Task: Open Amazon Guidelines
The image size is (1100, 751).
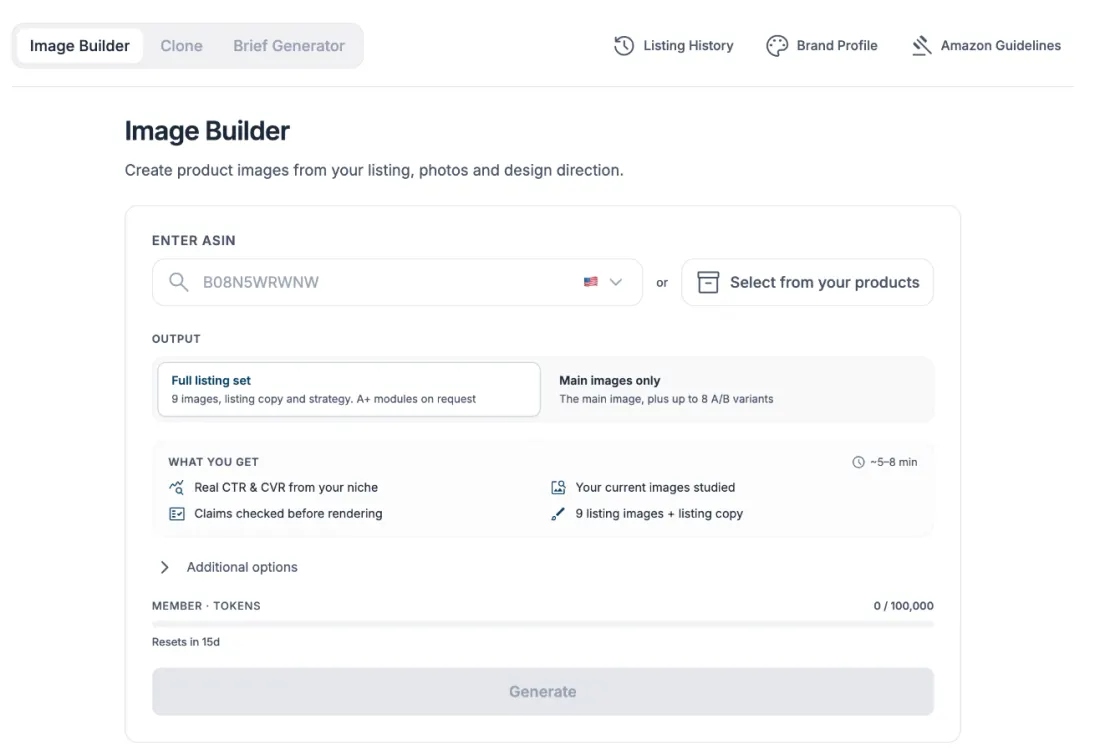Action: tap(986, 46)
